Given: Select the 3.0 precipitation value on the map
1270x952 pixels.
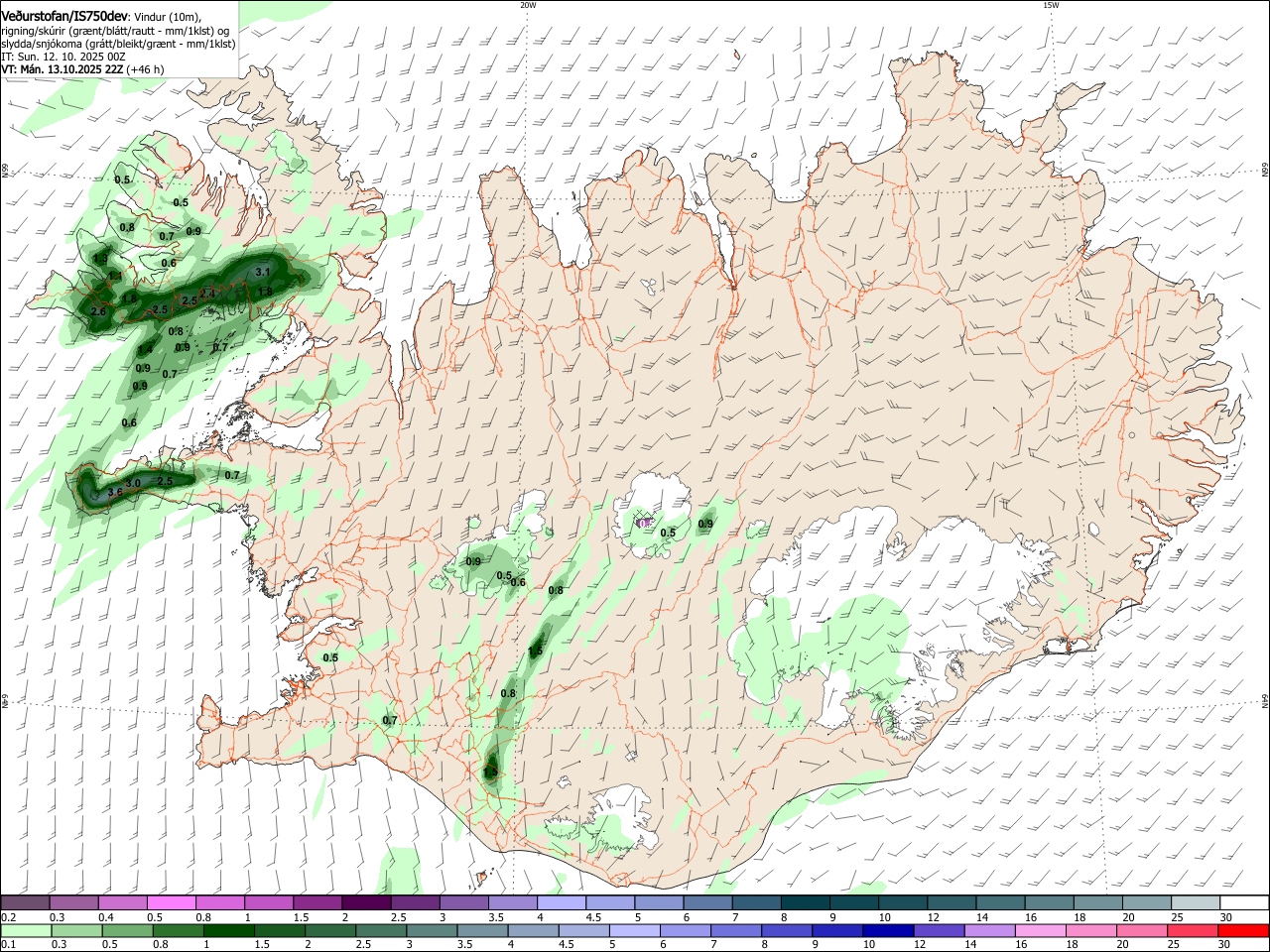Looking at the screenshot, I should point(133,482).
